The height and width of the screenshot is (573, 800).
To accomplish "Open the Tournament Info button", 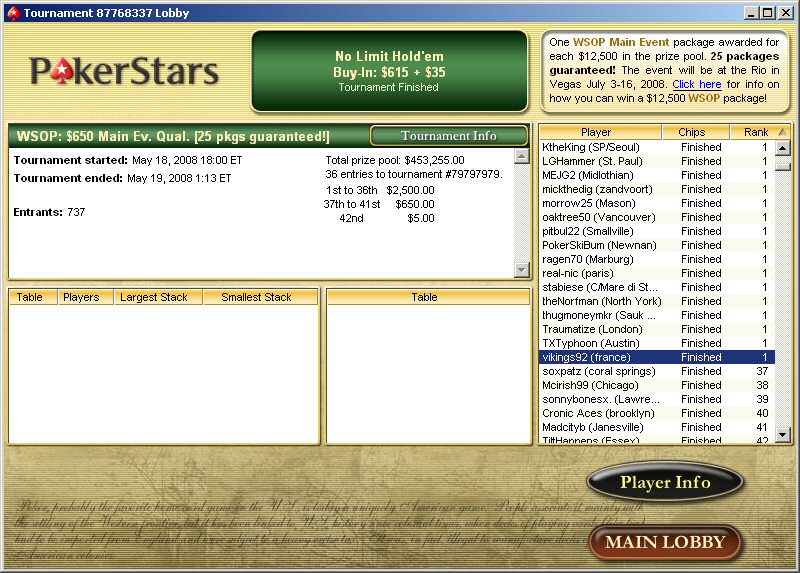I will pos(448,136).
